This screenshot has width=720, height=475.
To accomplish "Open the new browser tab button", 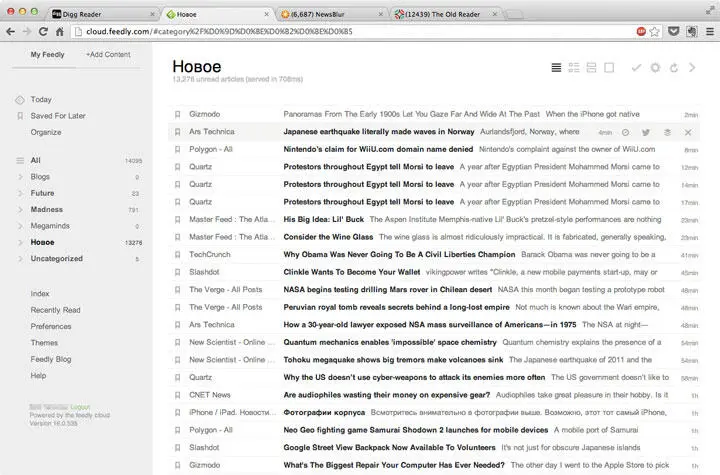I will 514,15.
